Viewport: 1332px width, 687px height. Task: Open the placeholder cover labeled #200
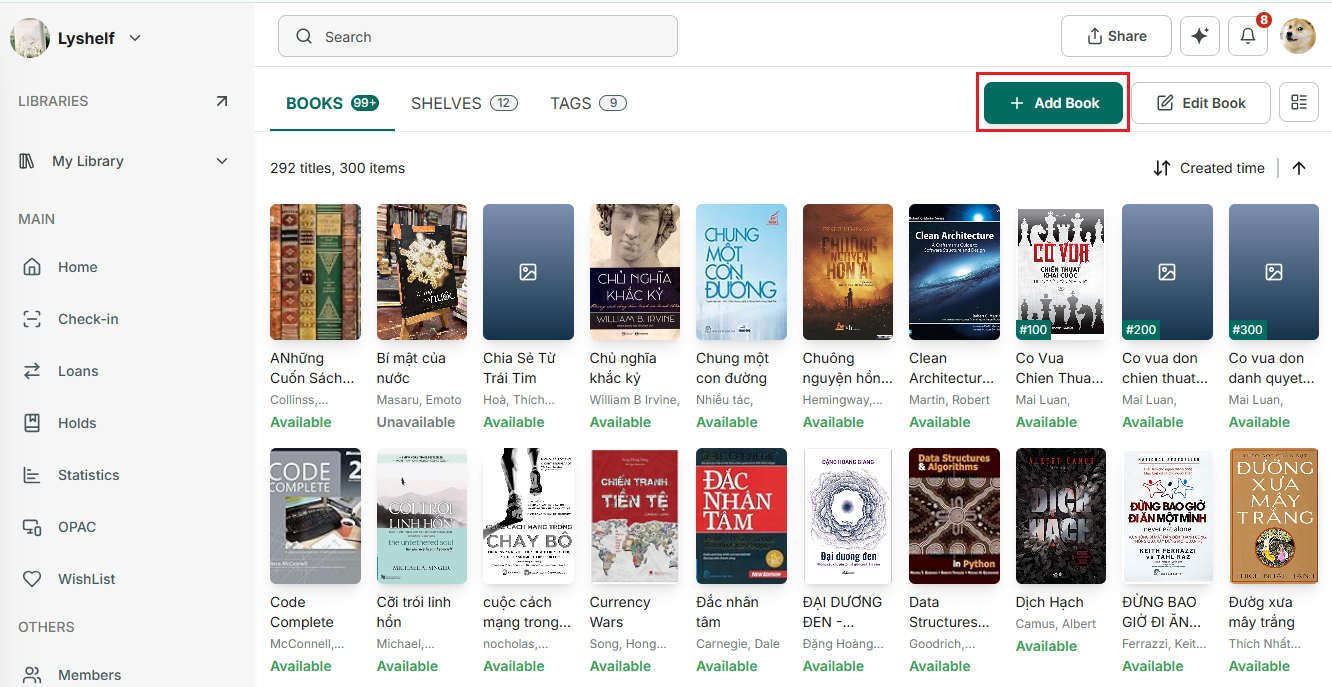coord(1167,272)
